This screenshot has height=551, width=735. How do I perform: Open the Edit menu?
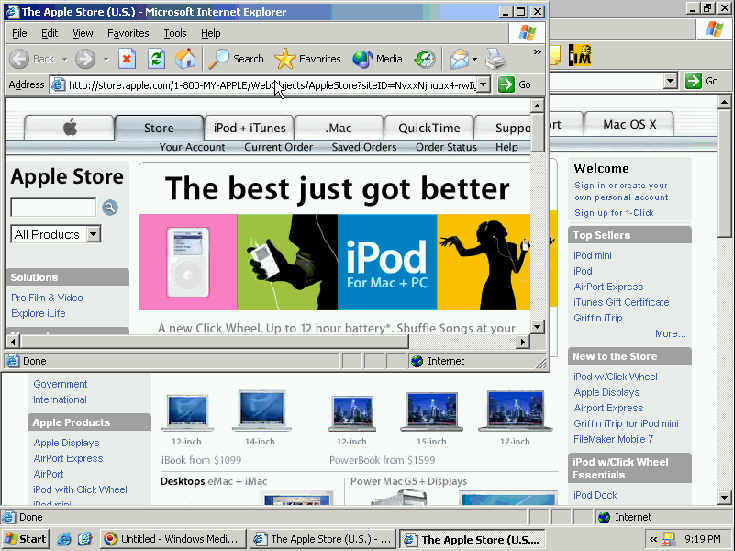click(49, 33)
